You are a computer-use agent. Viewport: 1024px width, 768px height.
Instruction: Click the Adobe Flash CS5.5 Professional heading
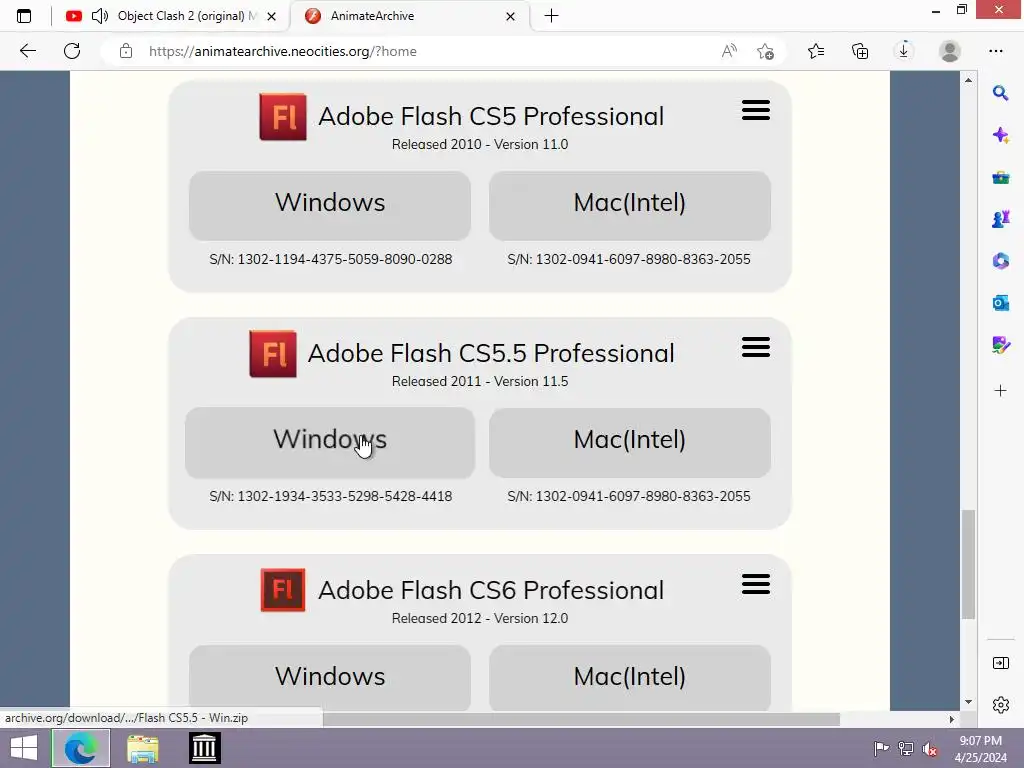pos(491,353)
